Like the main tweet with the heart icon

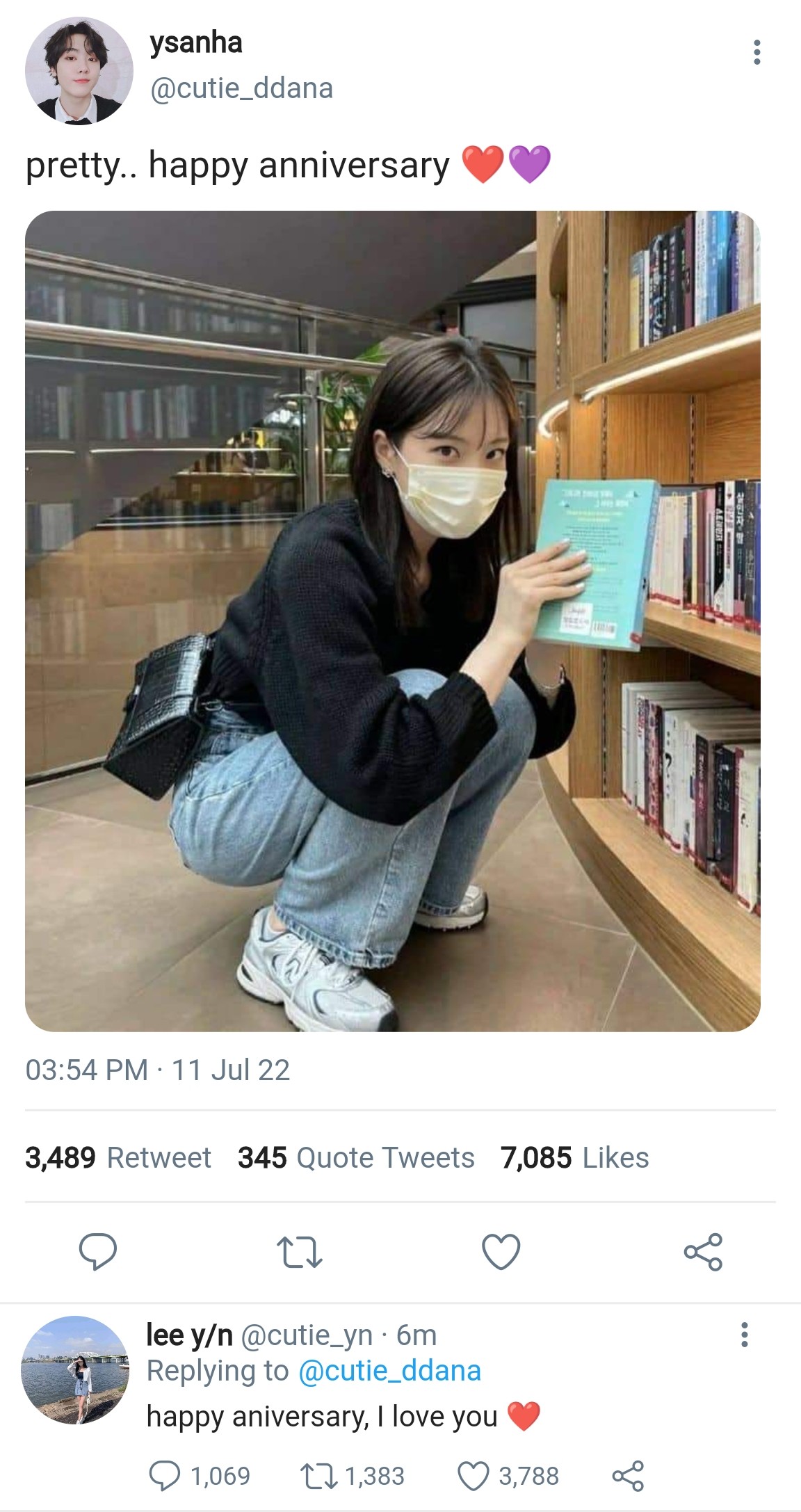coord(501,1252)
